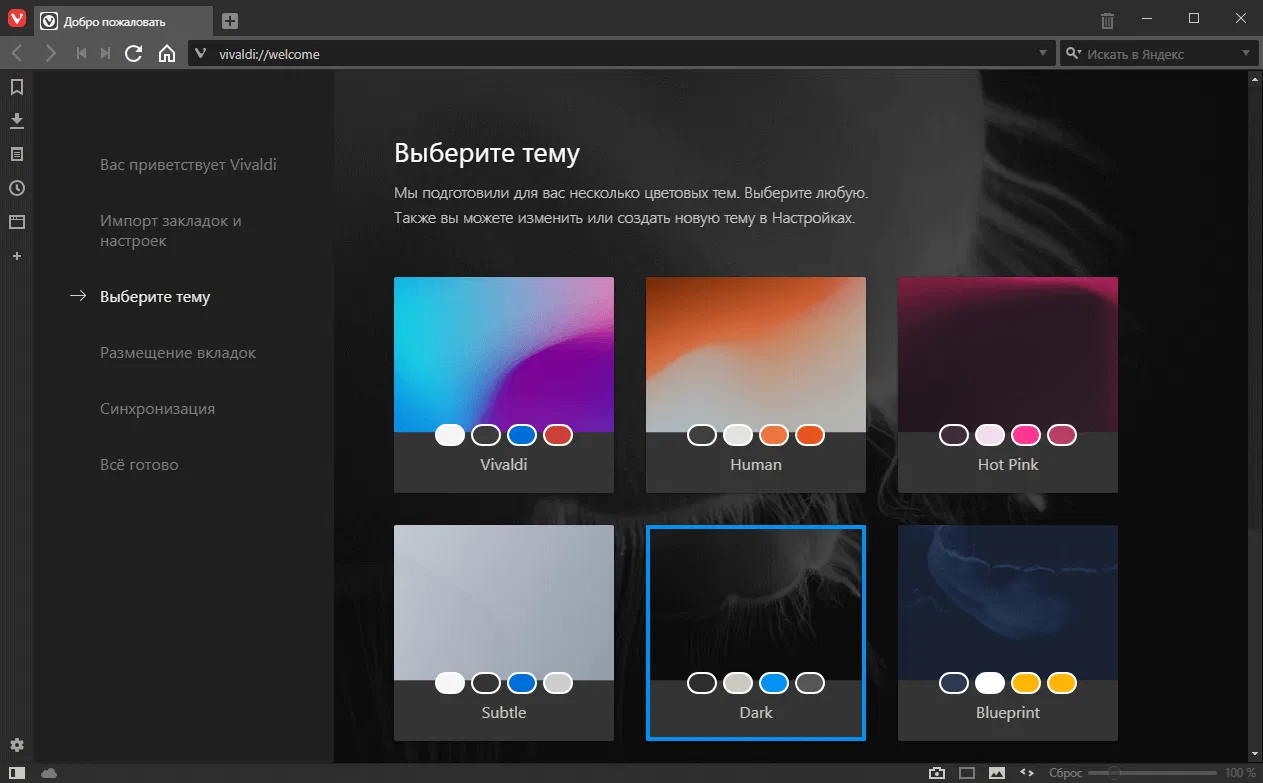The height and width of the screenshot is (783, 1263).
Task: Click the blue swatch on Vivaldi theme
Action: pos(522,435)
